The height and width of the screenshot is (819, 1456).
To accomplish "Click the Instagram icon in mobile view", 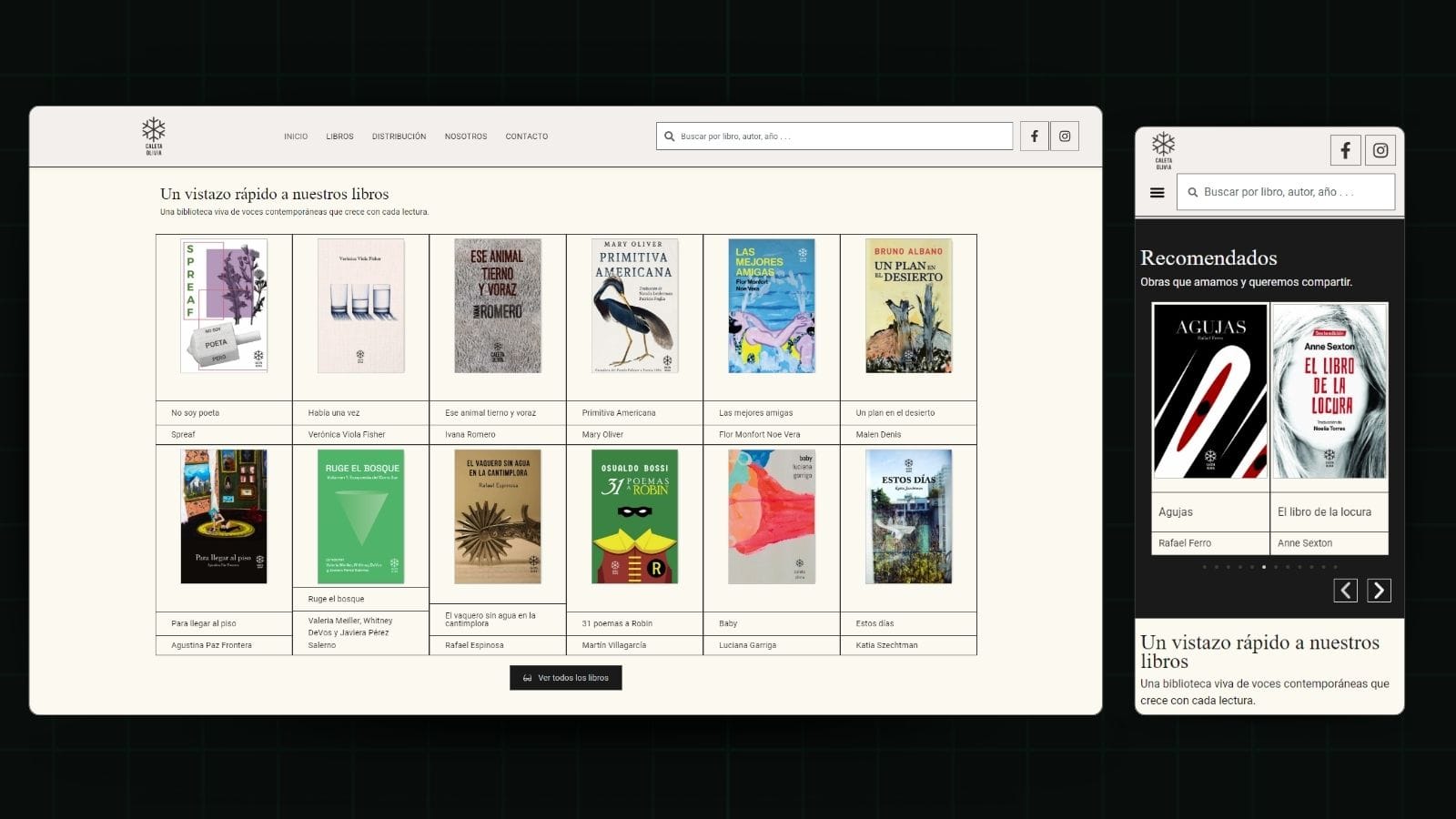I will 1380,150.
